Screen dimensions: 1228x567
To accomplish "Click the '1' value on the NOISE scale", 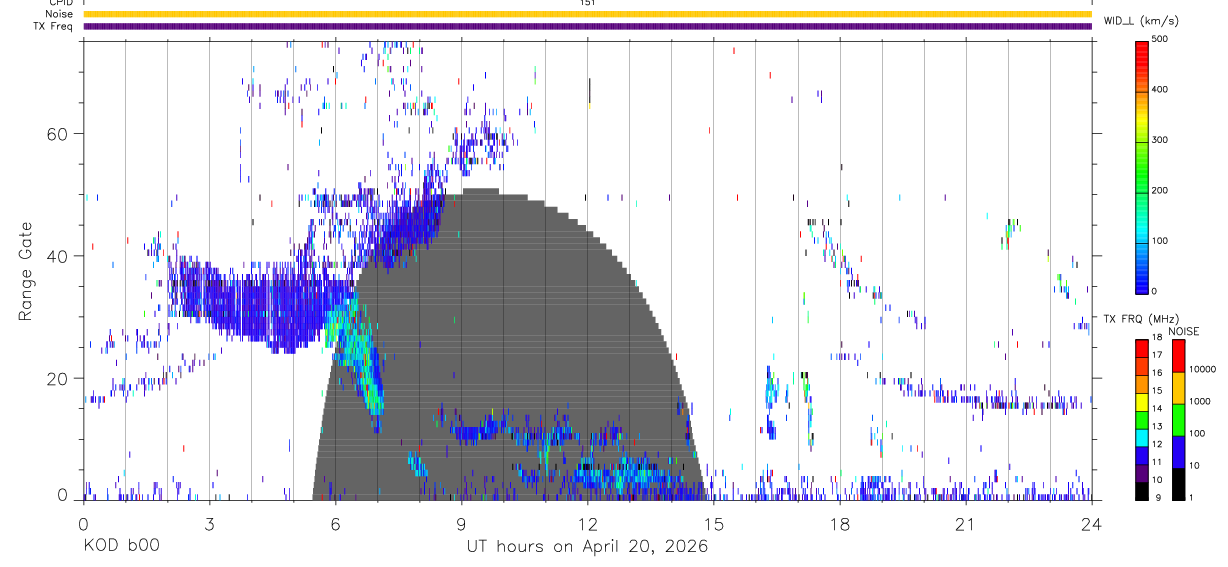I will [1192, 497].
